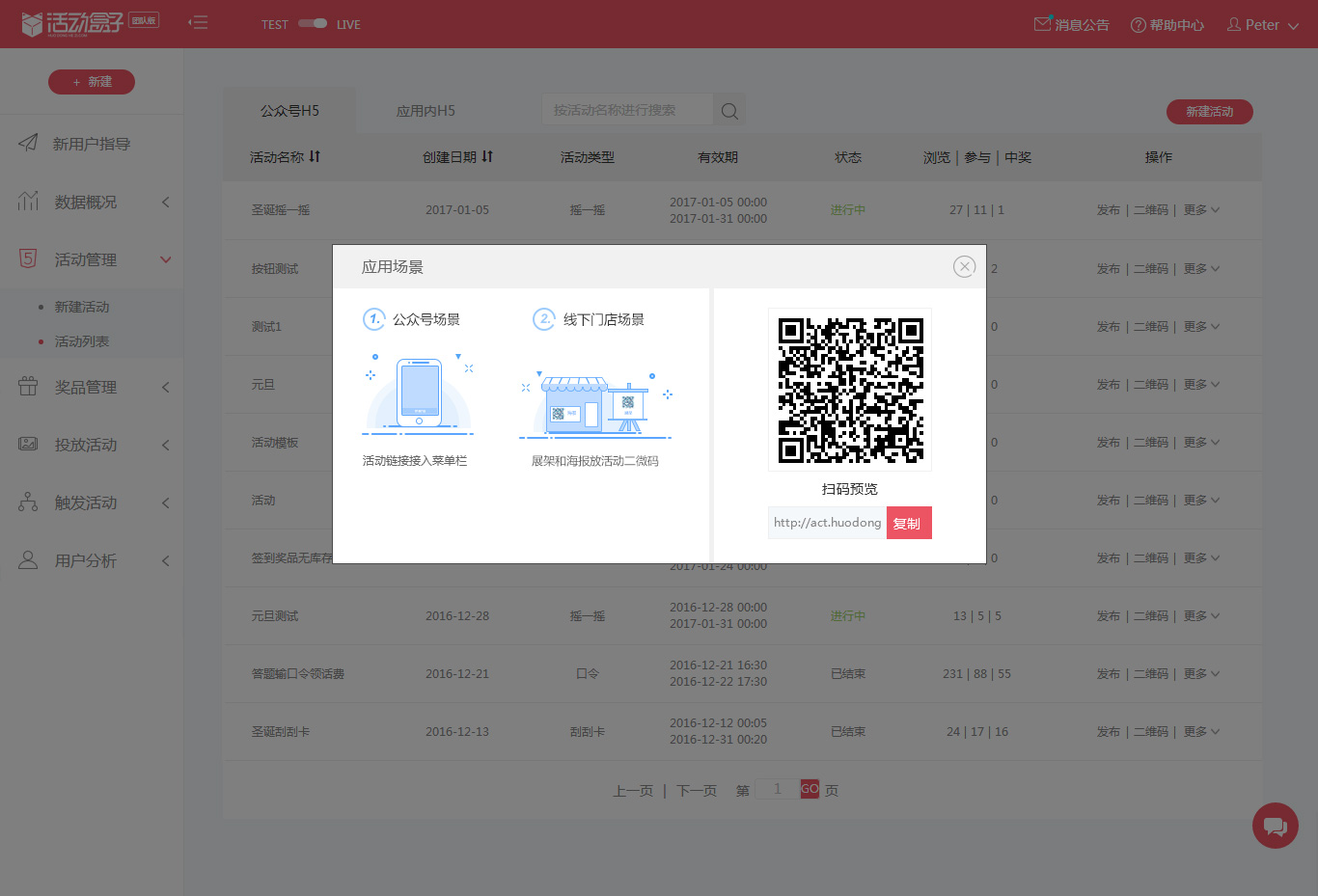
Task: Open 更多 dropdown for 圣诞摇一摇 row
Action: (1201, 210)
